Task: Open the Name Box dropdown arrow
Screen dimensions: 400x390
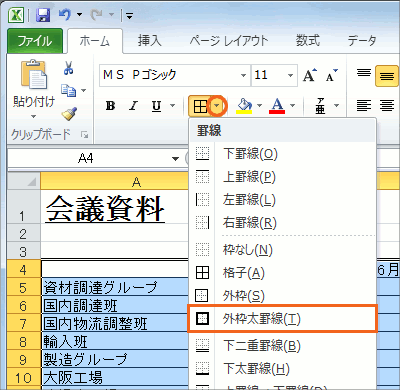Action: (x=175, y=159)
